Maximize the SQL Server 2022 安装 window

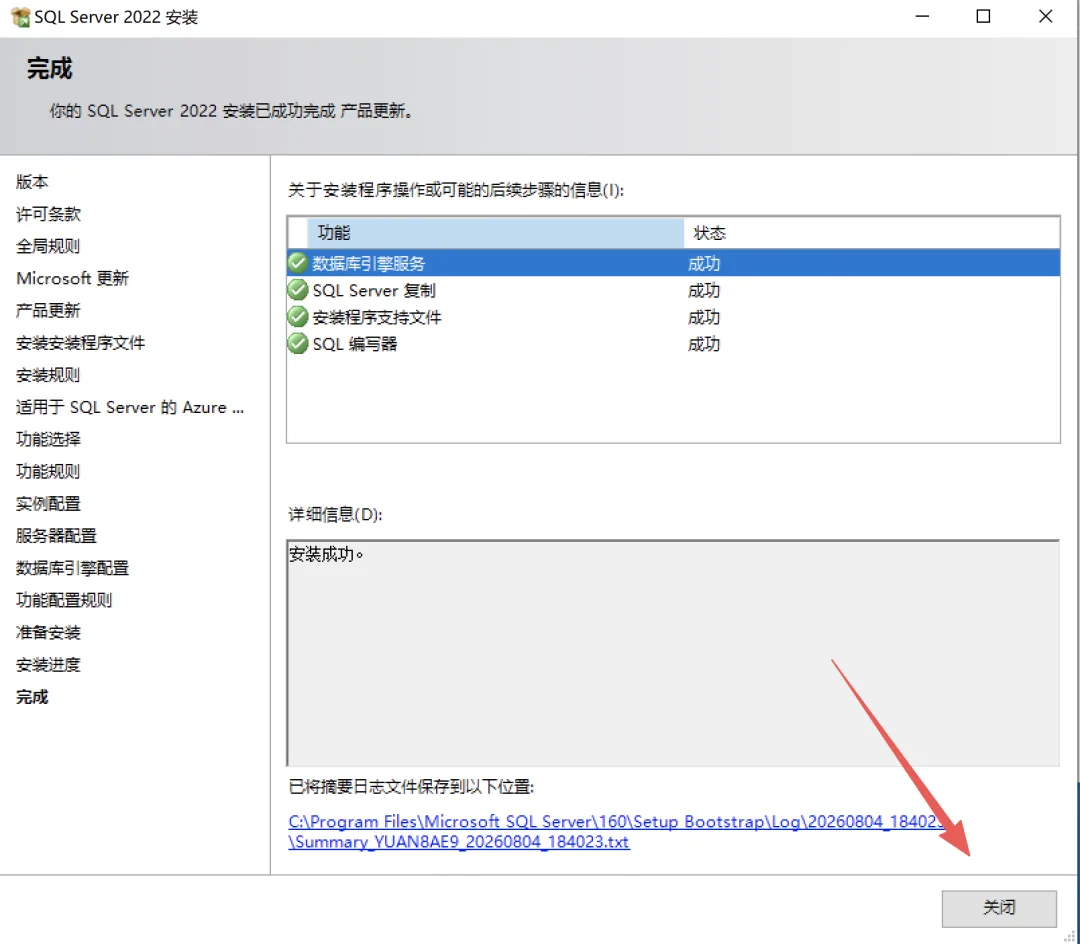[x=984, y=17]
